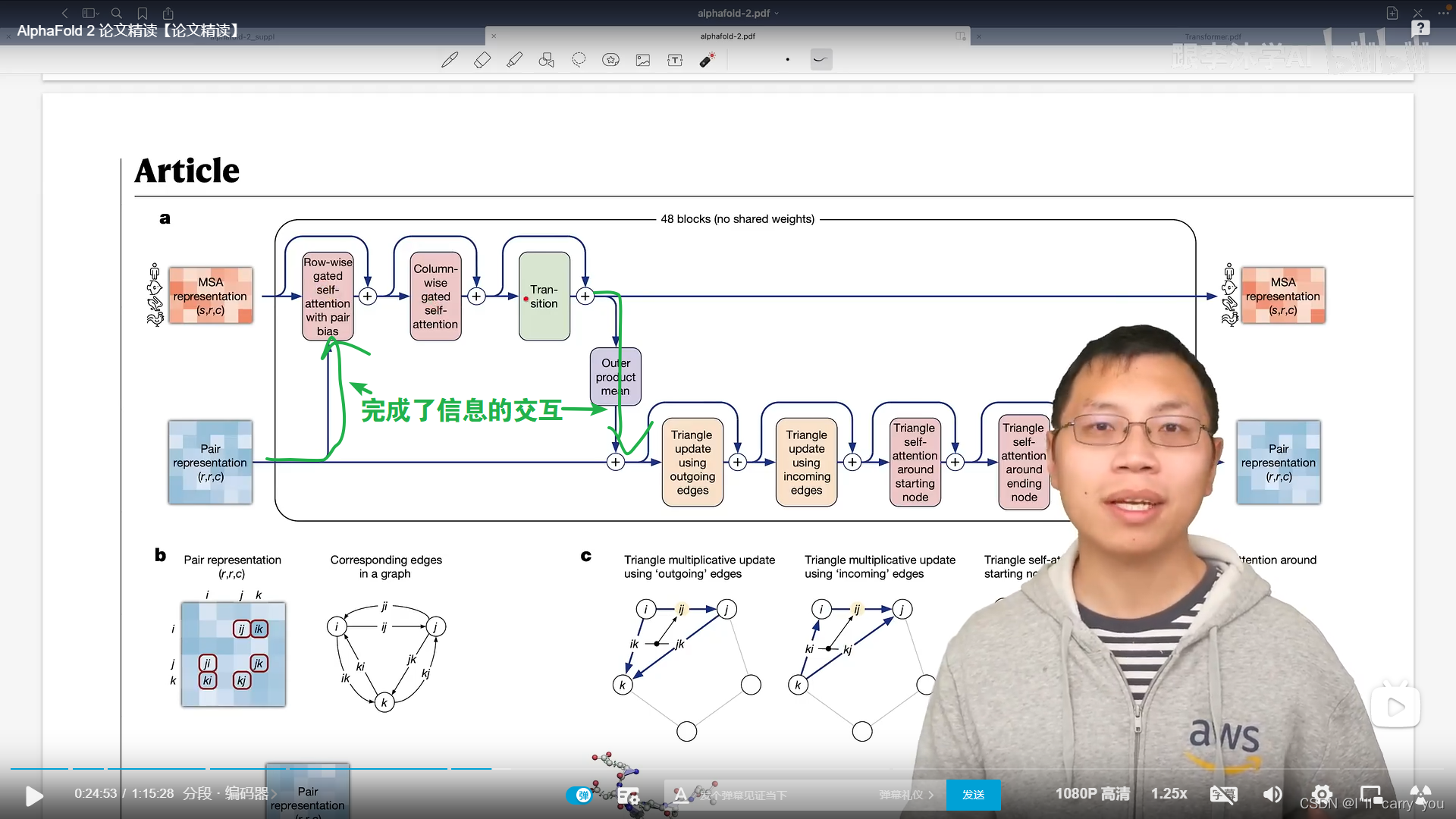Image resolution: width=1456 pixels, height=819 pixels.
Task: Select the eraser tool
Action: 482,60
